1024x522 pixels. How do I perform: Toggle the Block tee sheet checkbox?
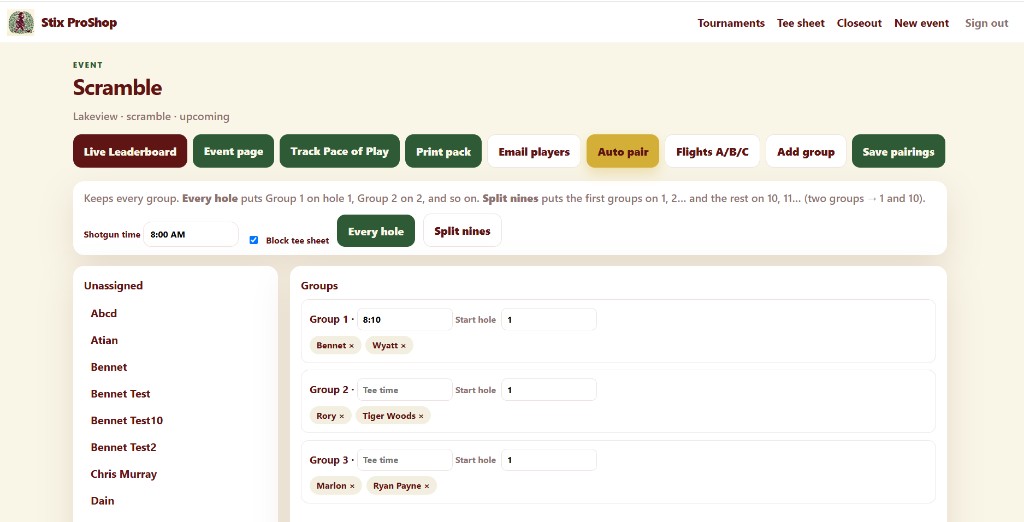tap(254, 240)
